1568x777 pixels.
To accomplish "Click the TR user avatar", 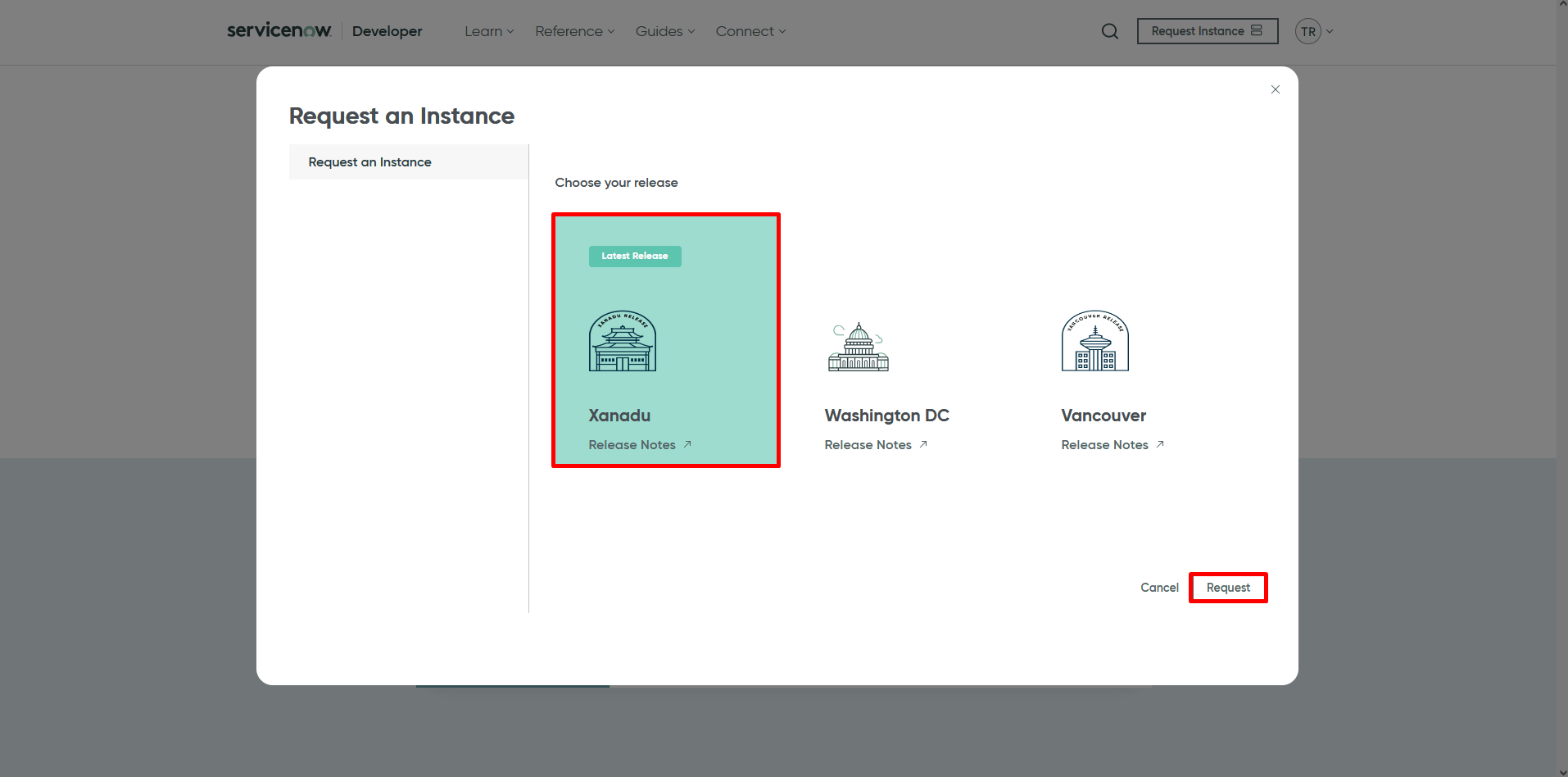I will 1308,31.
